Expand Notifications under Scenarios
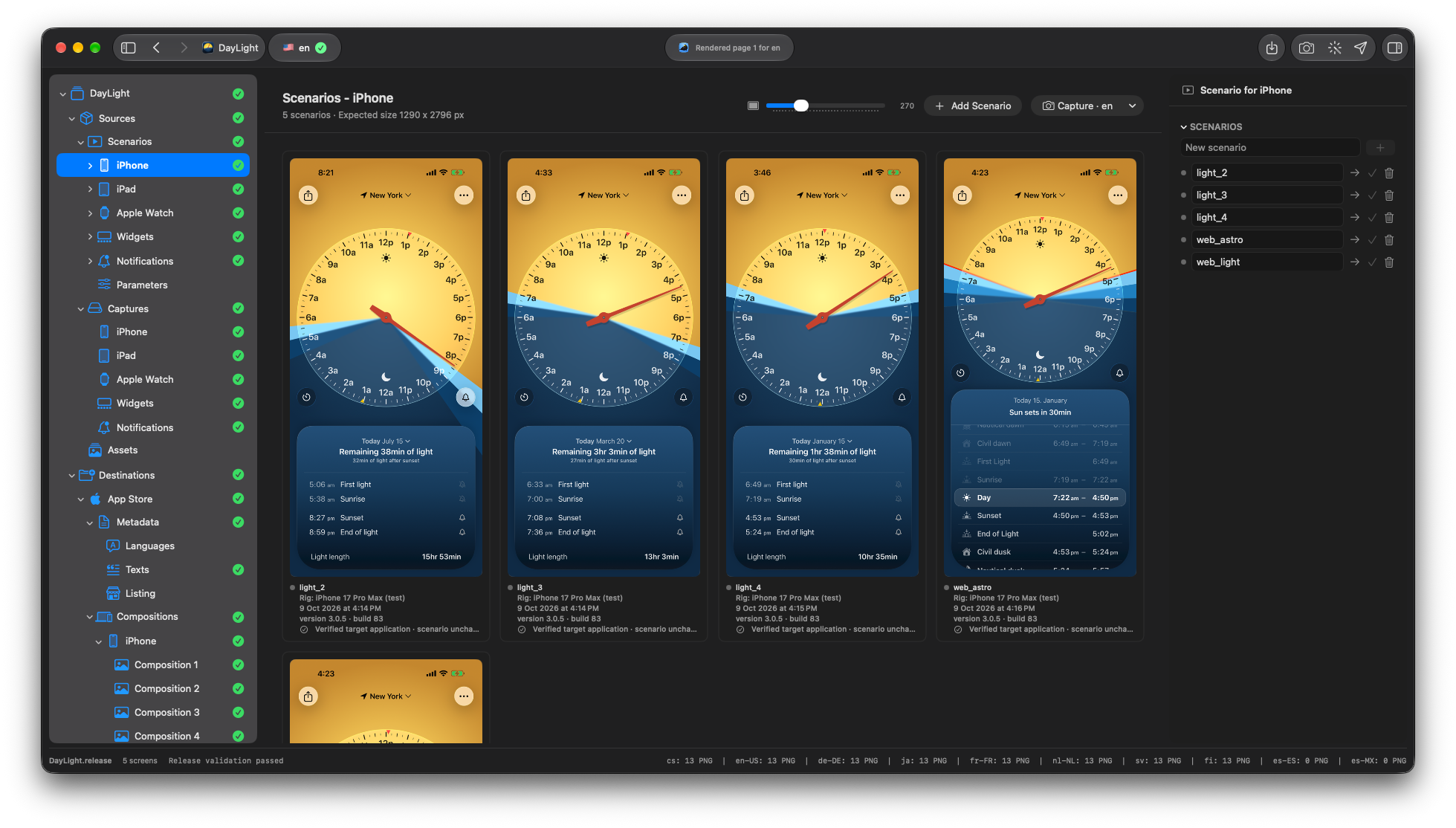 90,261
